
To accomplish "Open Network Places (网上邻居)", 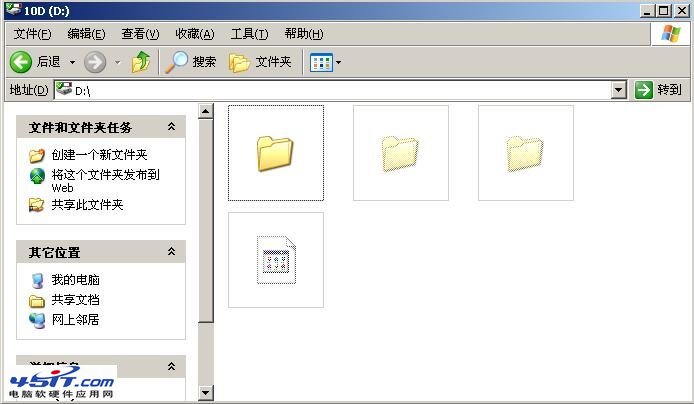I will pos(75,320).
